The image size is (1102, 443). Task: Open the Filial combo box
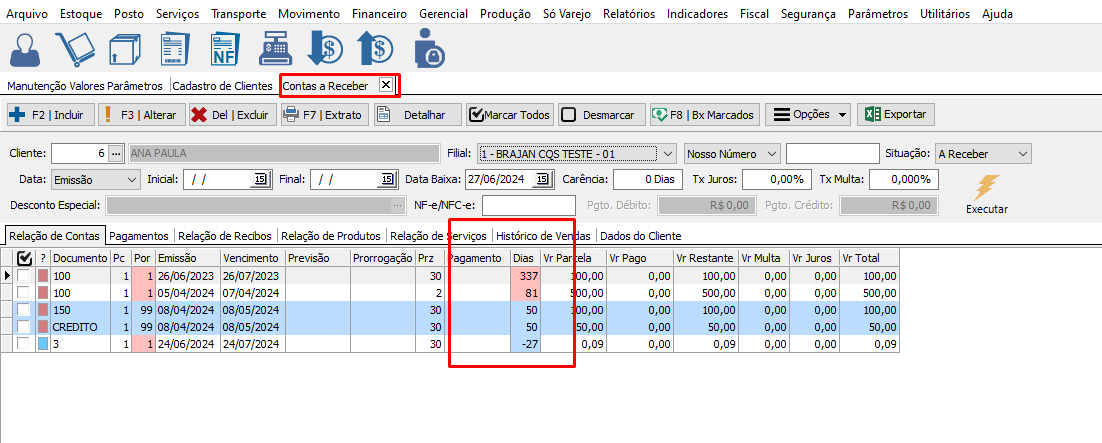[668, 154]
